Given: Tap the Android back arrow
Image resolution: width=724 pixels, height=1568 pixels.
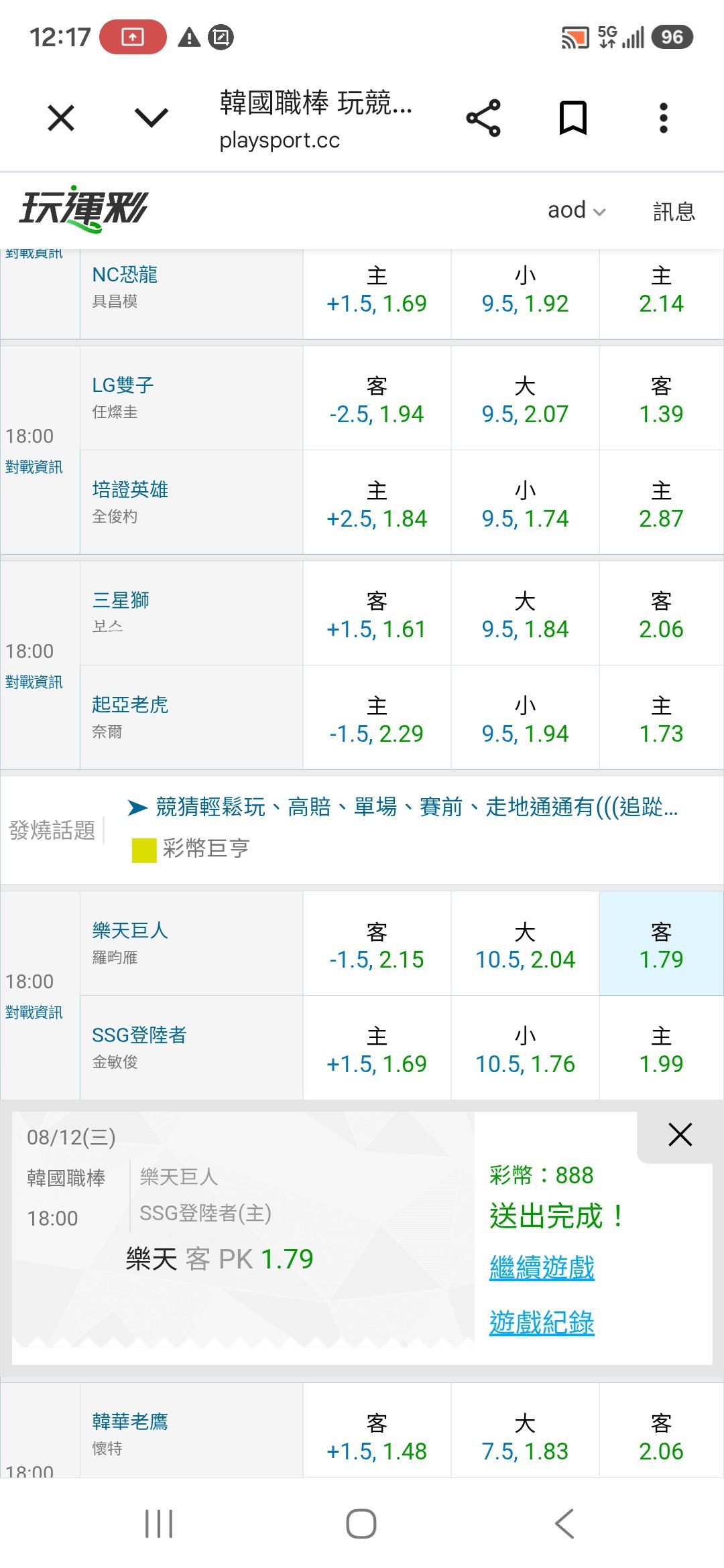Looking at the screenshot, I should tap(565, 1524).
